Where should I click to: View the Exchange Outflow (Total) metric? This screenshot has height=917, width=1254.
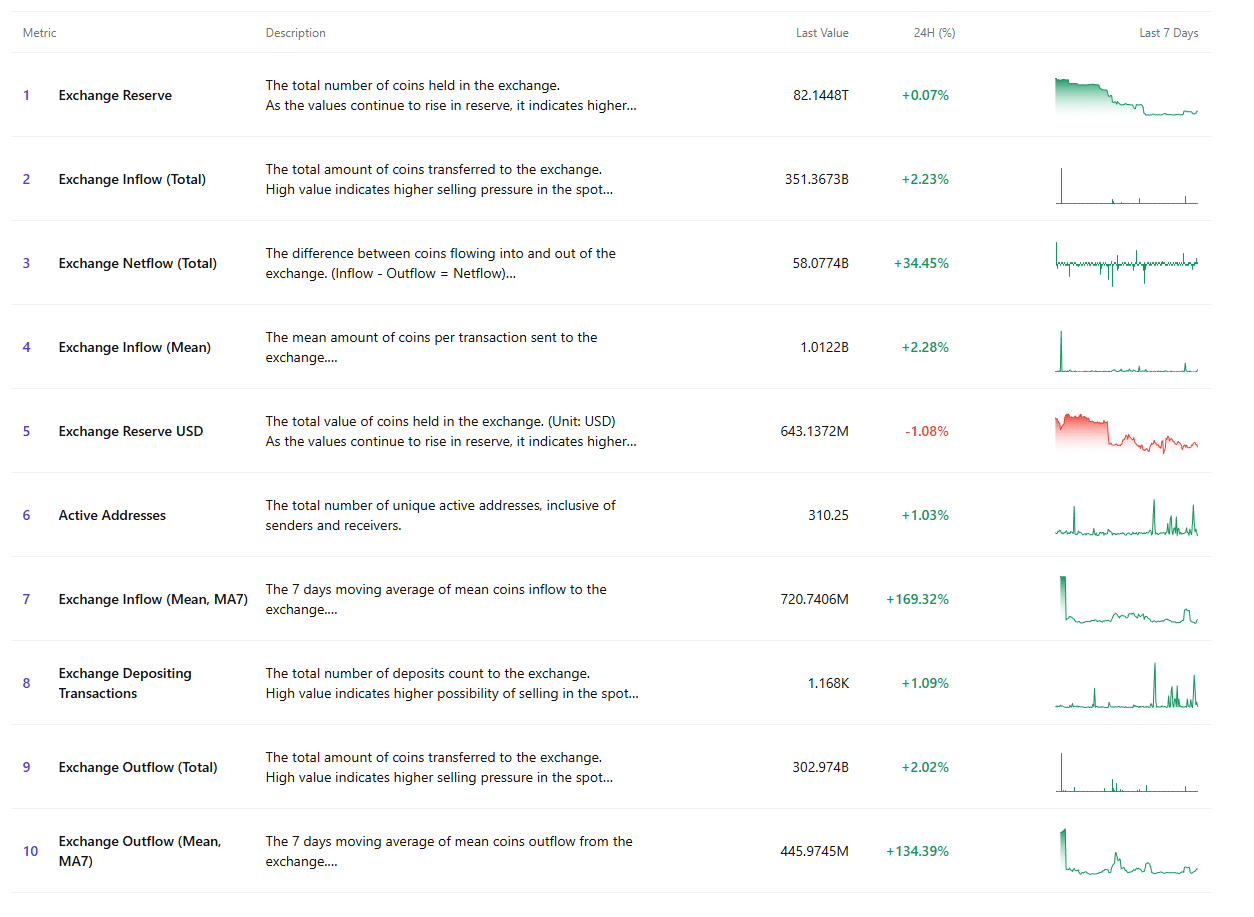138,767
